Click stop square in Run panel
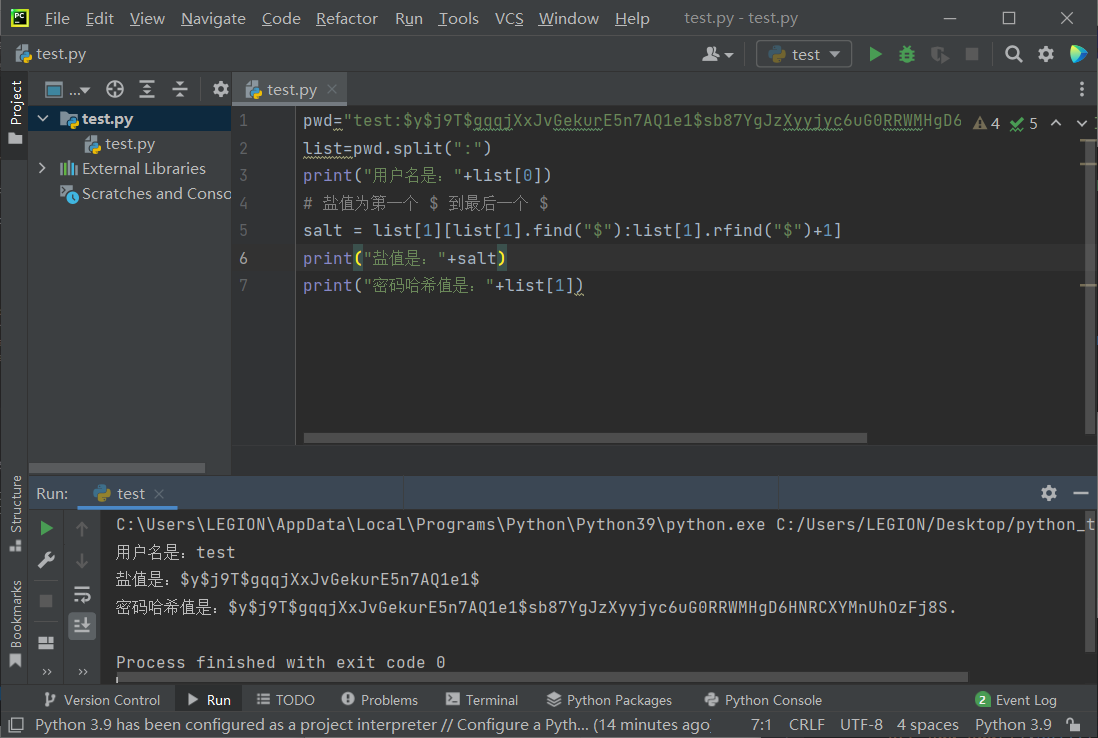Viewport: 1098px width, 738px height. (x=46, y=601)
